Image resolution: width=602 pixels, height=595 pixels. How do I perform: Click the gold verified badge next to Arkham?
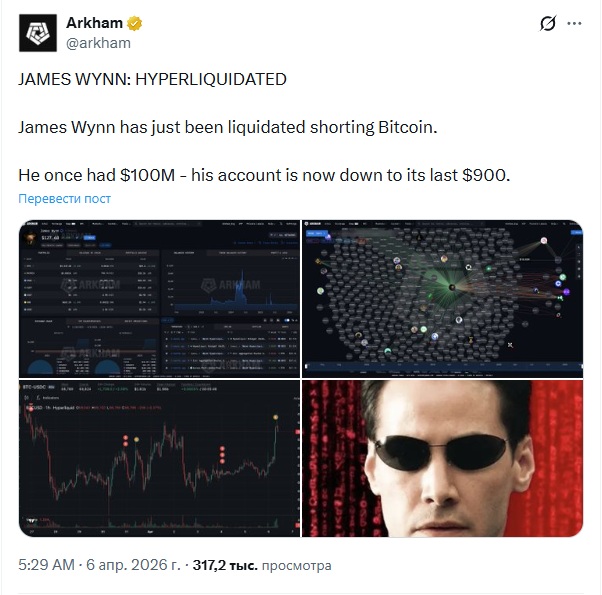pos(134,23)
